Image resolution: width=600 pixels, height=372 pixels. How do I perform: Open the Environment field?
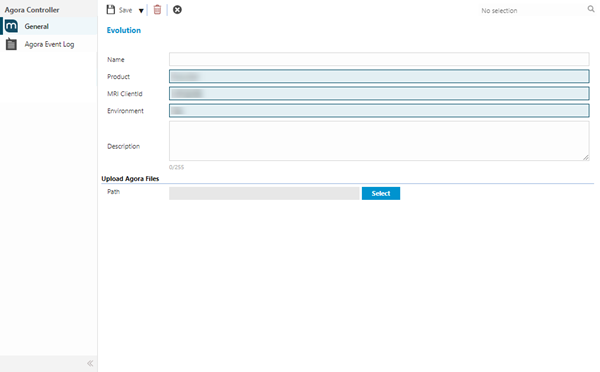coord(379,111)
